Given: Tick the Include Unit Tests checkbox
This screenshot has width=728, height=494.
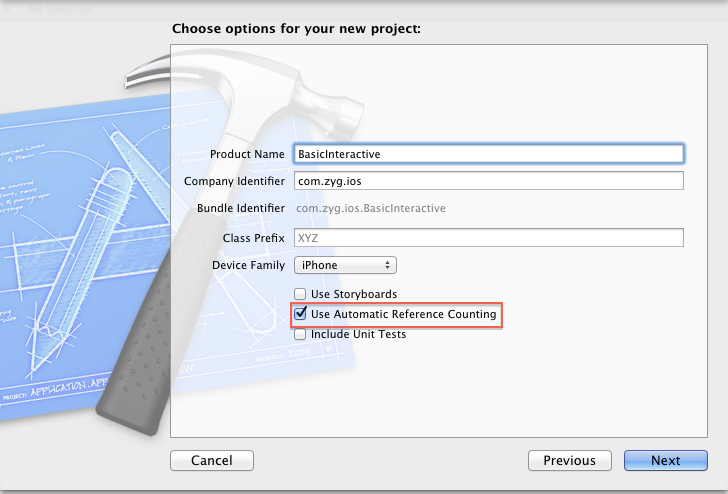Looking at the screenshot, I should (x=300, y=334).
